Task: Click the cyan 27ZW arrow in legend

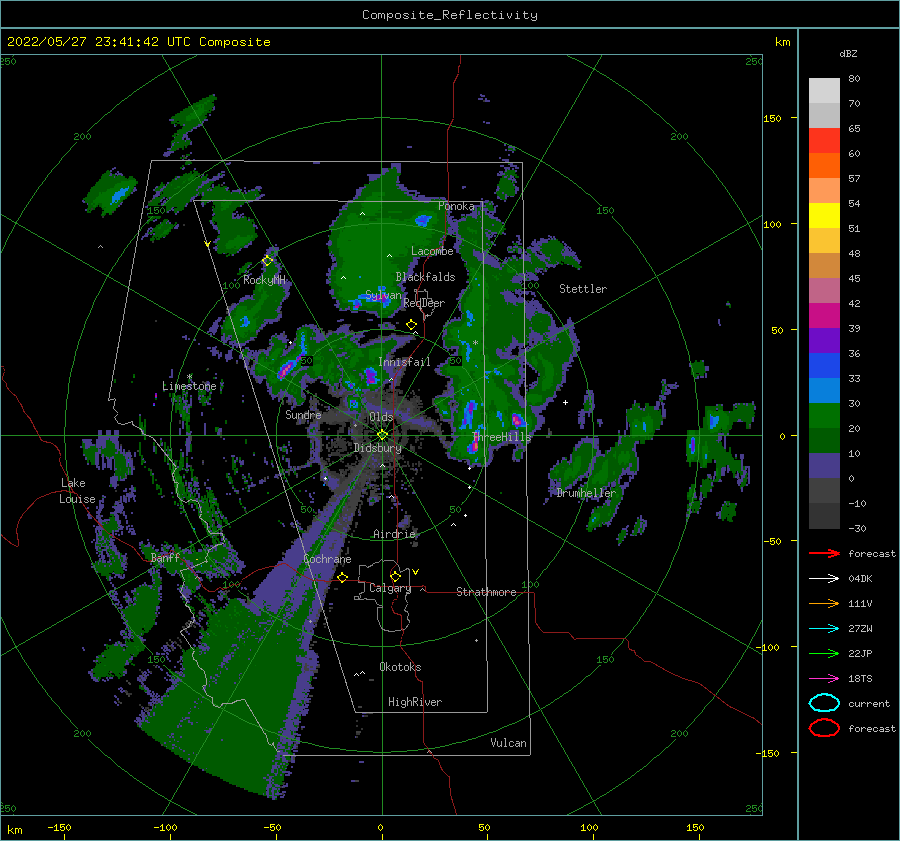Action: pos(824,629)
